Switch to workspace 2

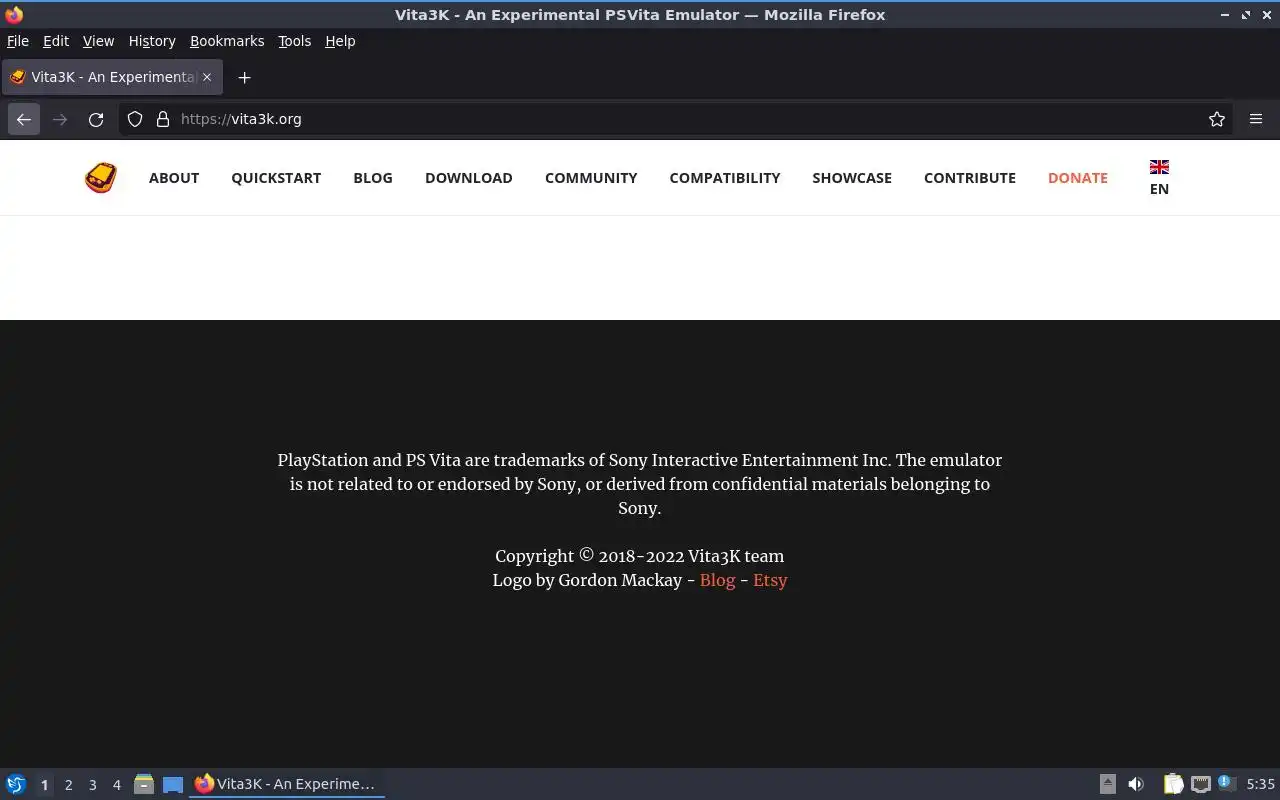click(68, 785)
